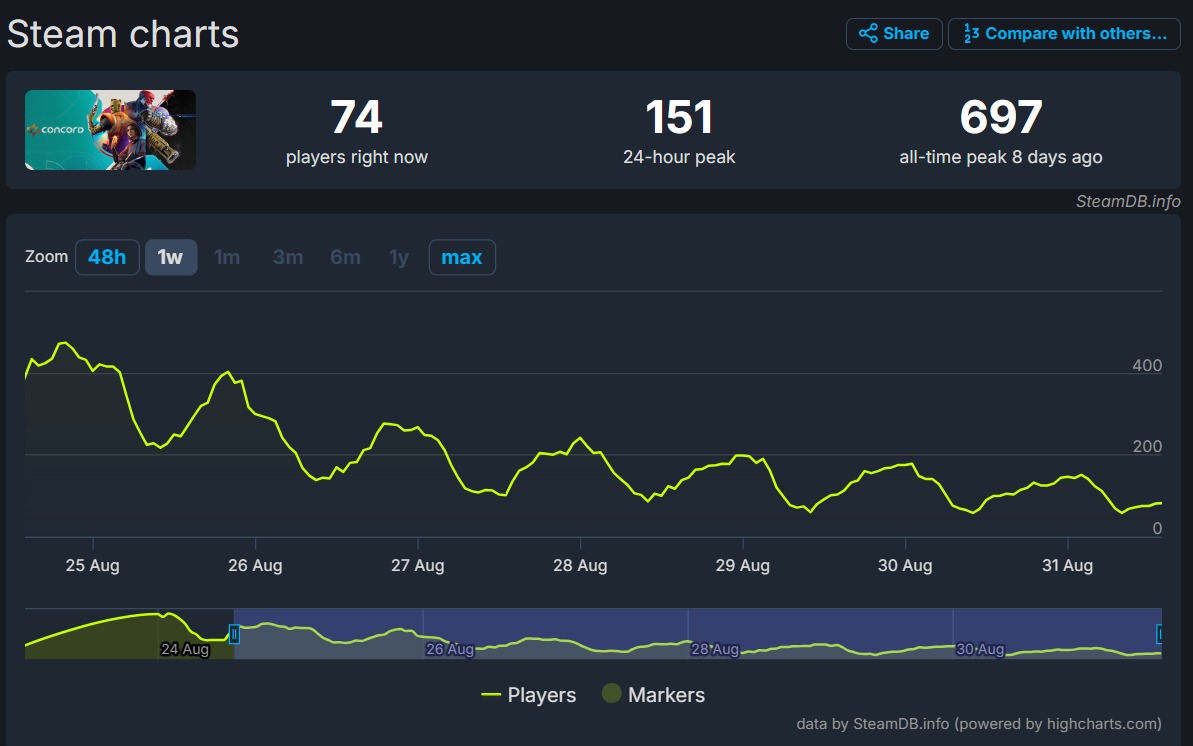Click the right navigator range handle
This screenshot has width=1193, height=746.
click(x=1159, y=633)
